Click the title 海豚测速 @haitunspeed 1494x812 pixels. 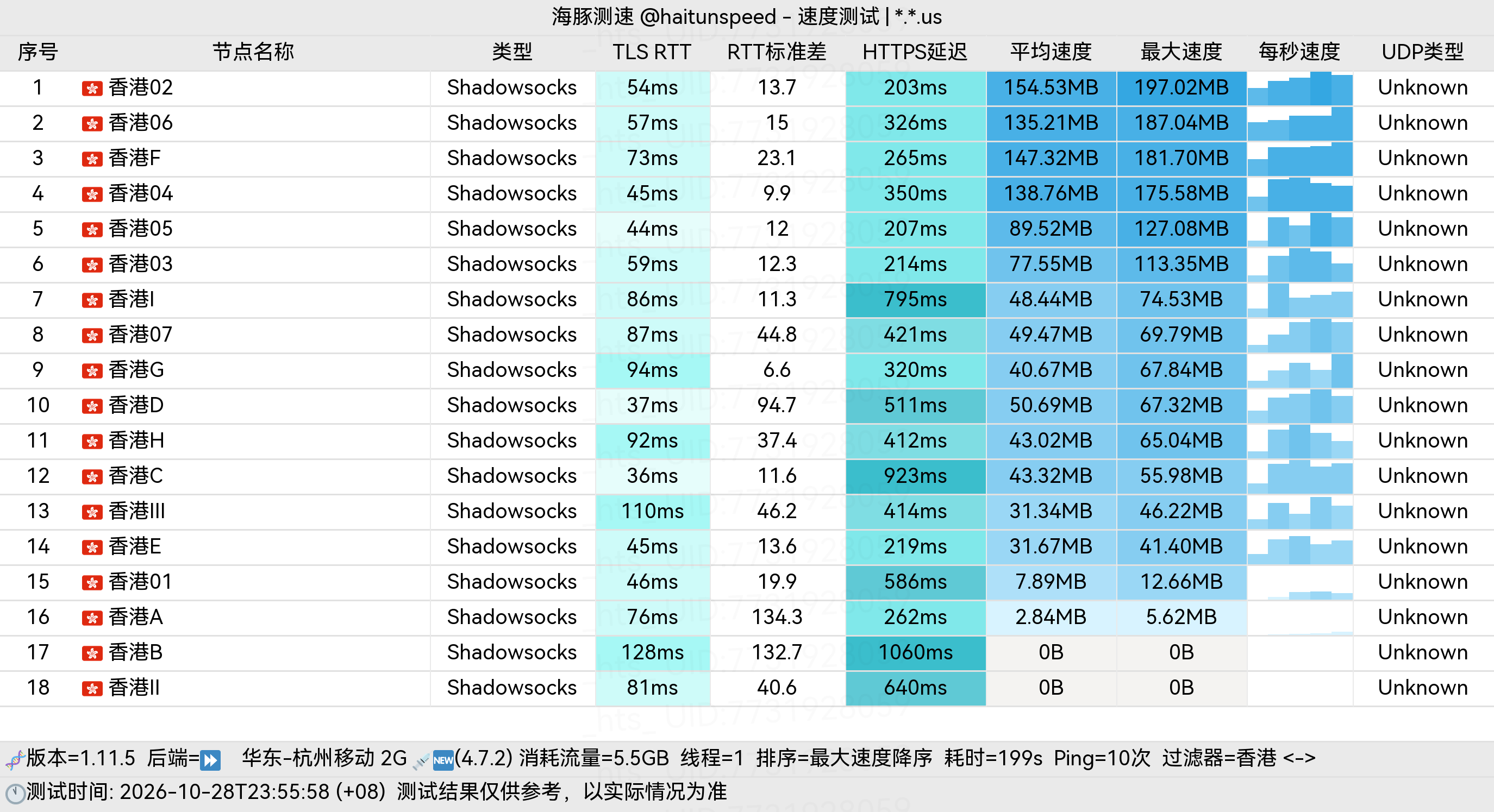pyautogui.click(x=664, y=17)
